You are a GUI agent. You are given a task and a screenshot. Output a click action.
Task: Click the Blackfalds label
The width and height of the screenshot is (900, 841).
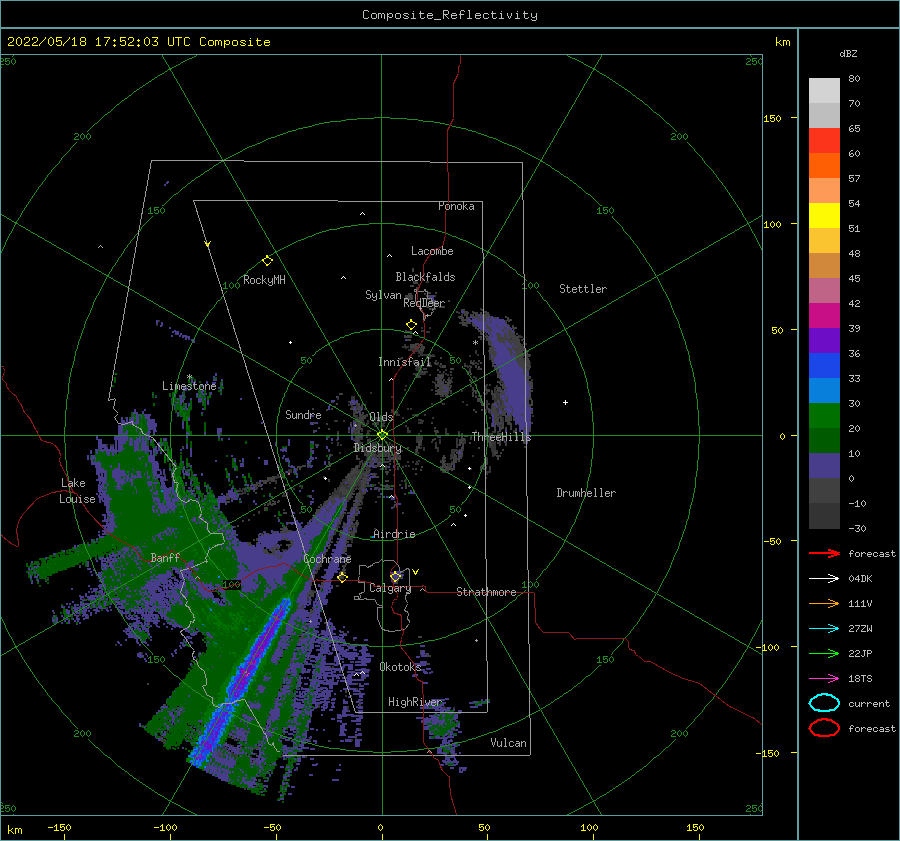(x=425, y=277)
